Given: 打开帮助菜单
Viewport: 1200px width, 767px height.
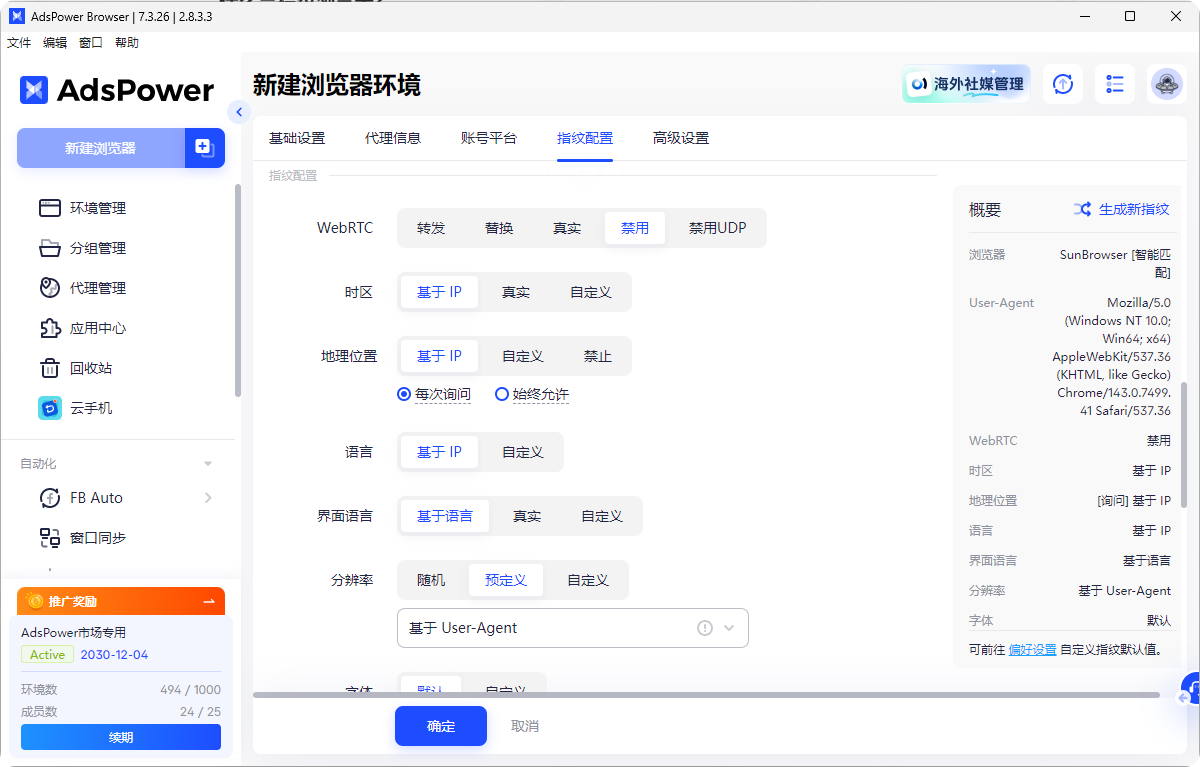Looking at the screenshot, I should point(126,42).
